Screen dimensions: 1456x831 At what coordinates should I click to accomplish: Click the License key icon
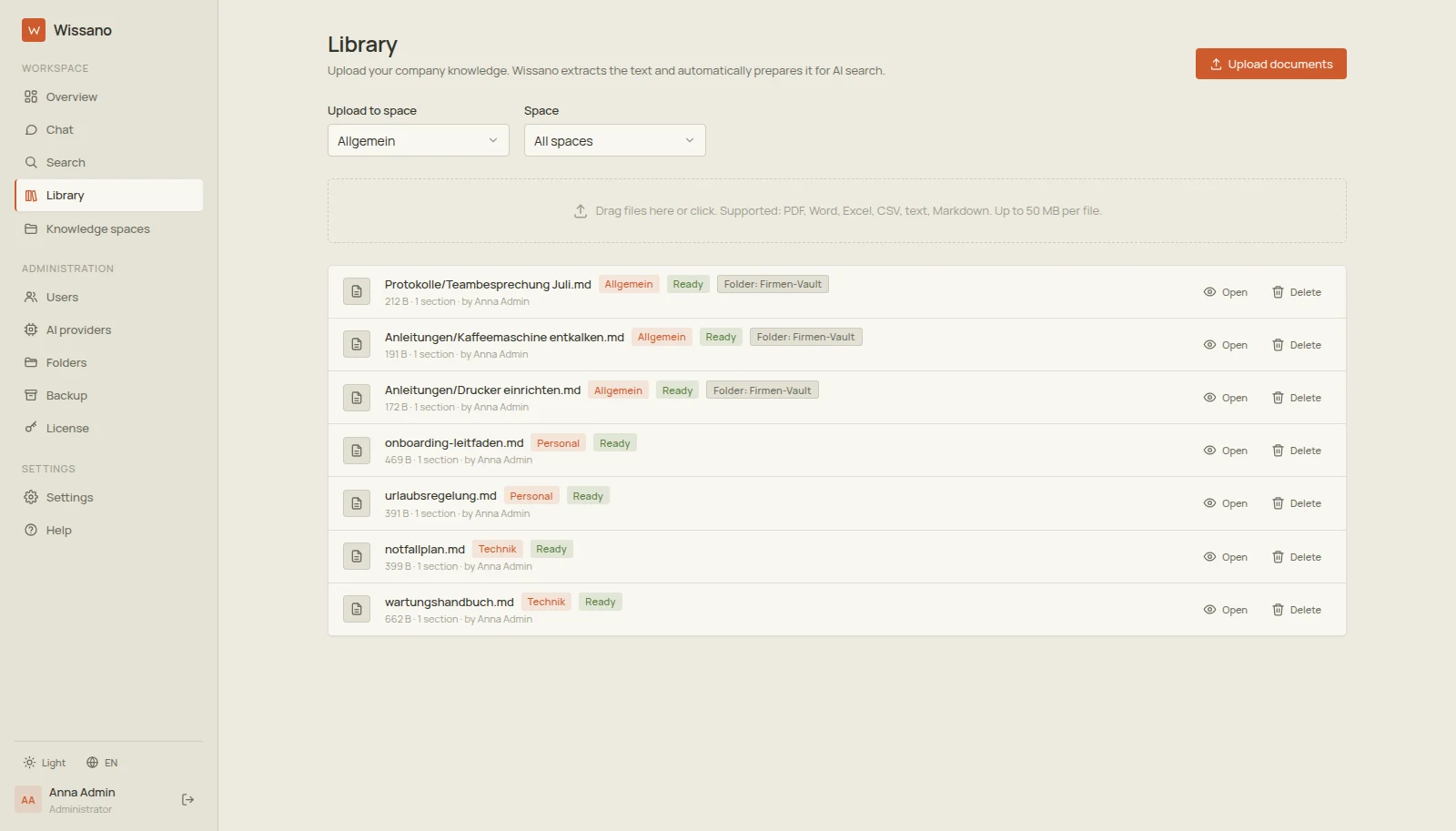(x=31, y=428)
